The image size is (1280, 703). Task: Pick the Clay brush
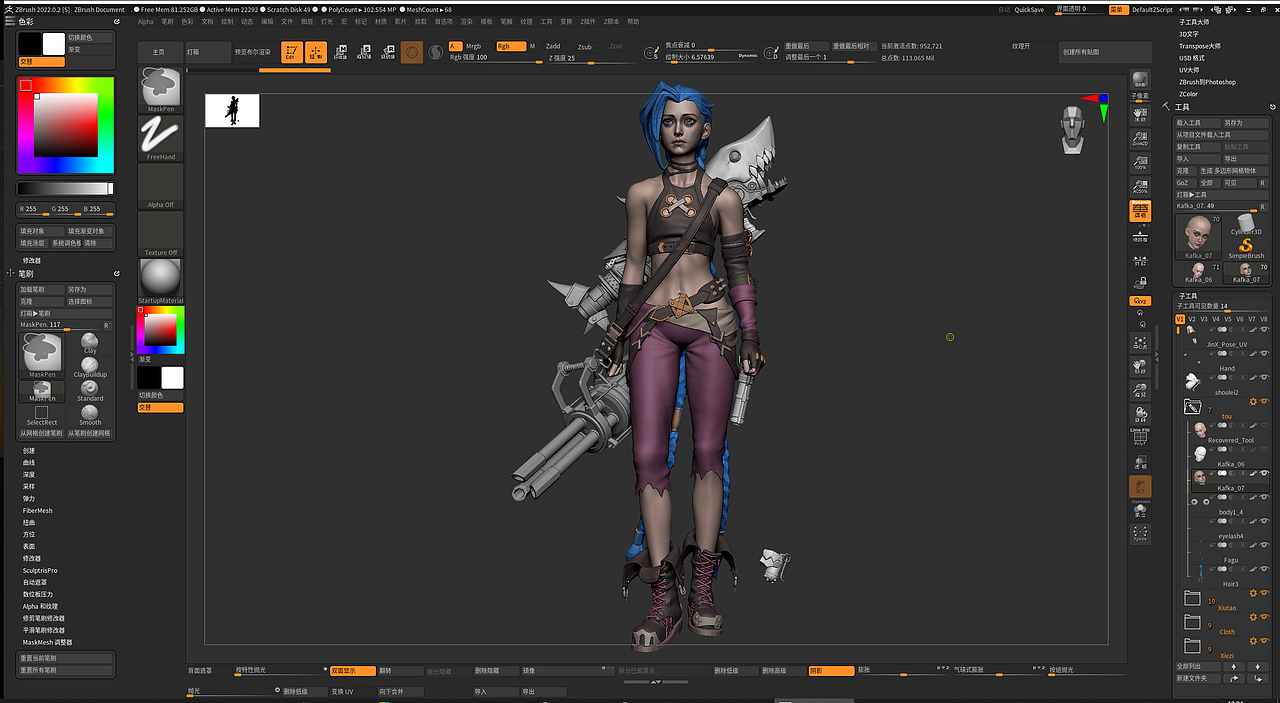pos(90,343)
